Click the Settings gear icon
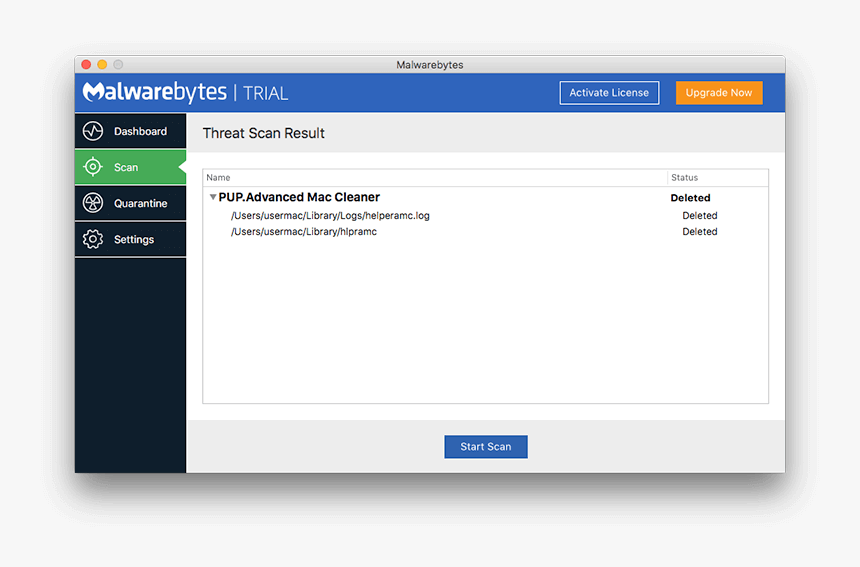860x567 pixels. pos(93,239)
